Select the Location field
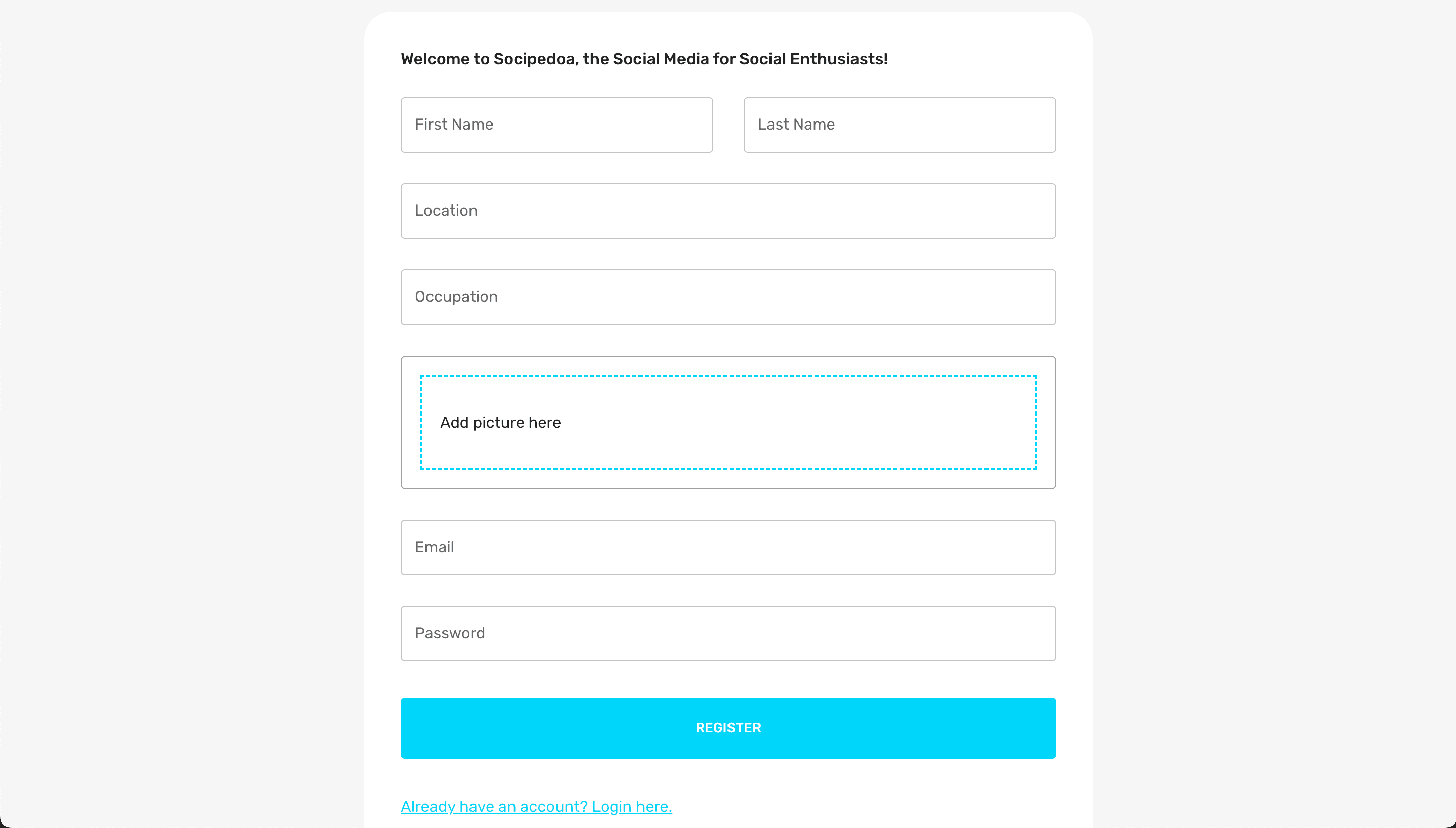This screenshot has height=828, width=1456. coord(728,211)
